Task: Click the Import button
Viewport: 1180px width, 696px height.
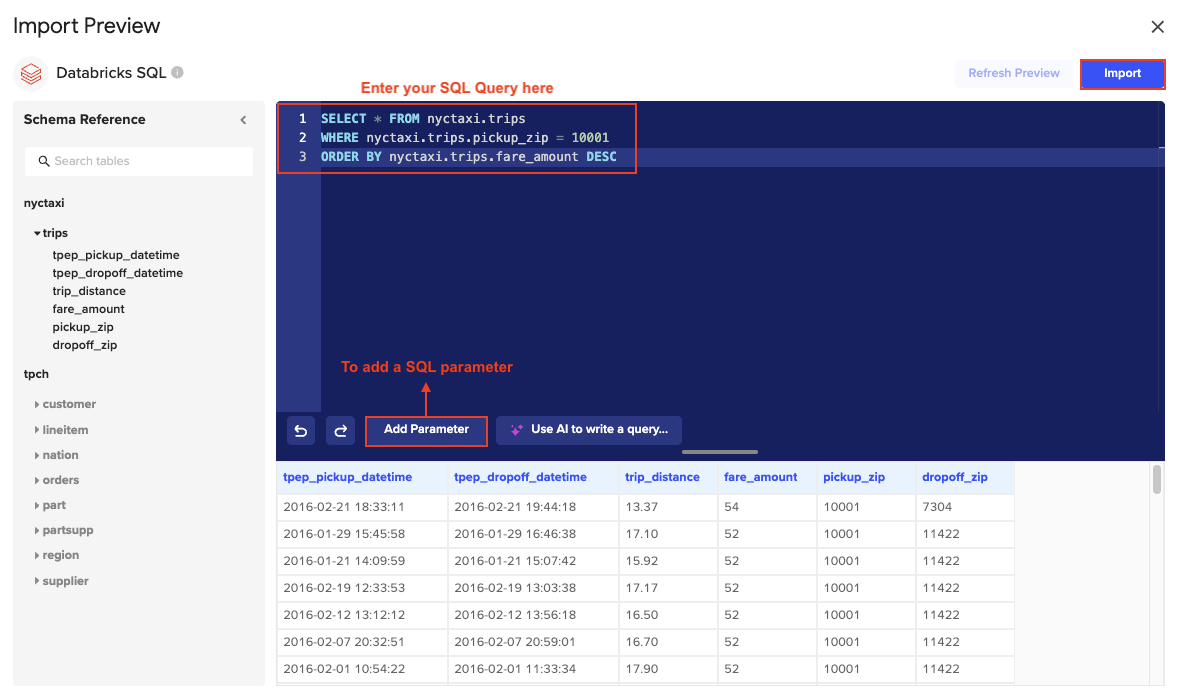Action: click(1122, 73)
